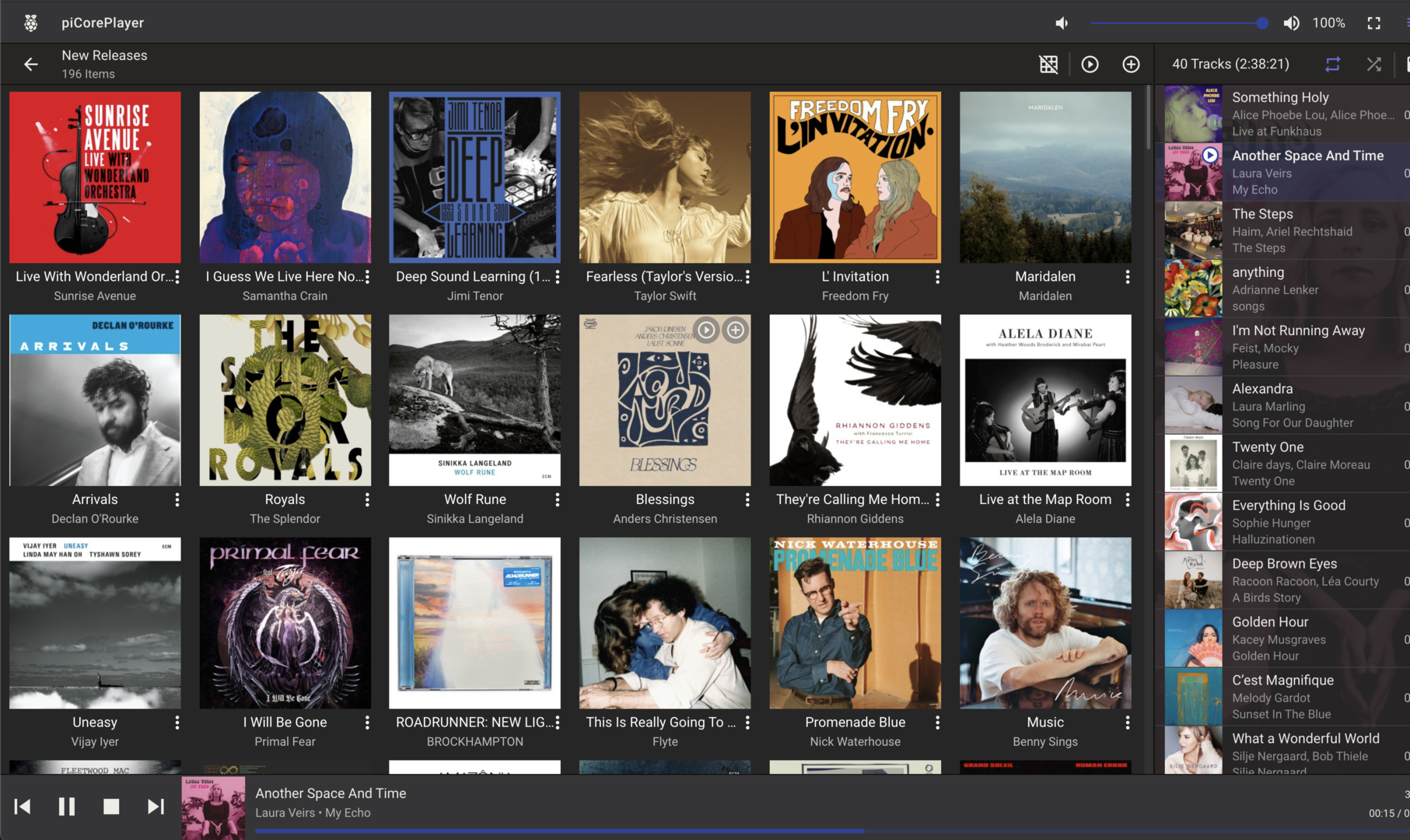This screenshot has width=1410, height=840.
Task: Enter fullscreen mode
Action: click(1373, 23)
